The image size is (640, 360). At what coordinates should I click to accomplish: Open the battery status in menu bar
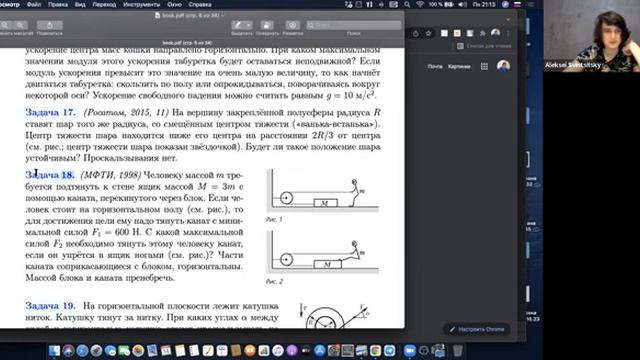point(441,4)
